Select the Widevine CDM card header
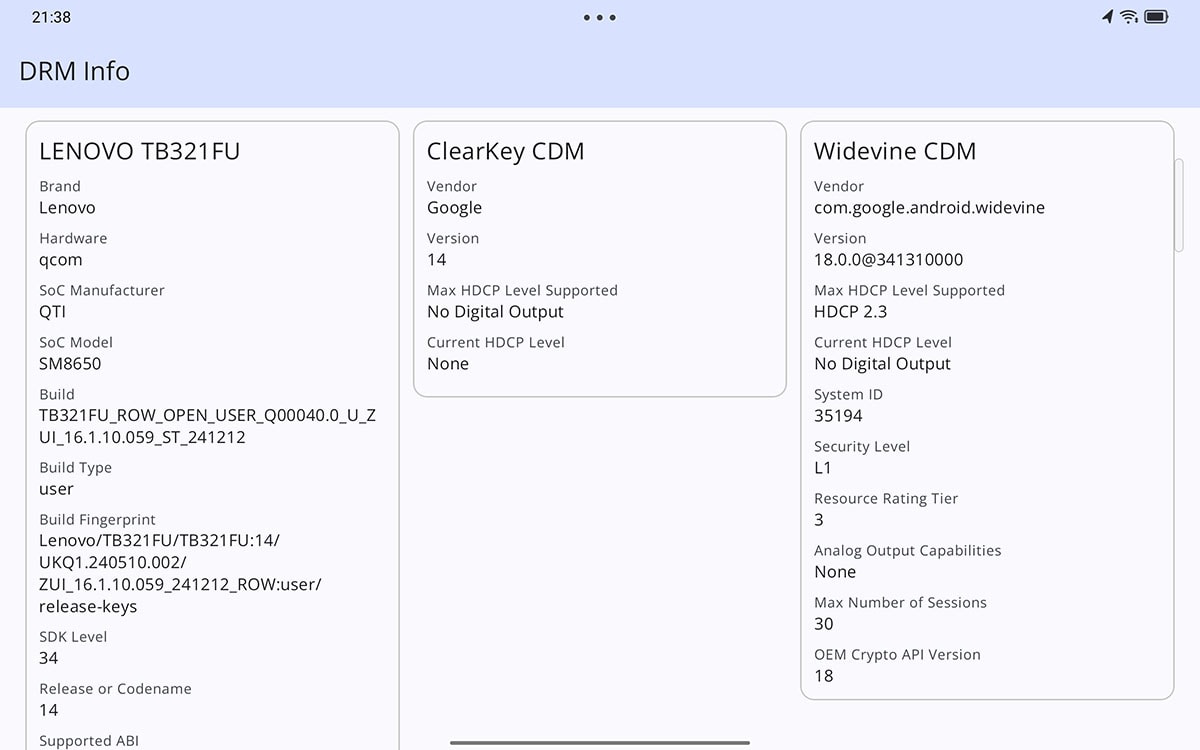The width and height of the screenshot is (1200, 750). click(894, 151)
